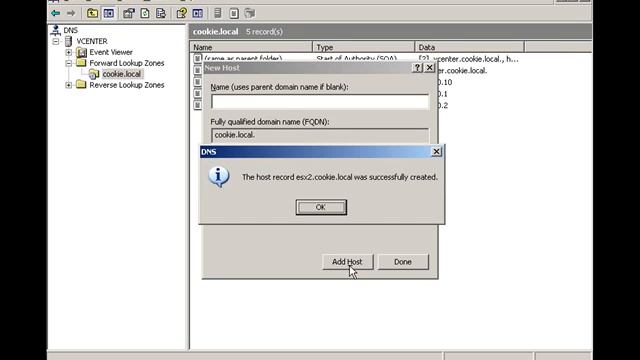Expand the Event Viewer node
The height and width of the screenshot is (360, 640).
(x=69, y=52)
